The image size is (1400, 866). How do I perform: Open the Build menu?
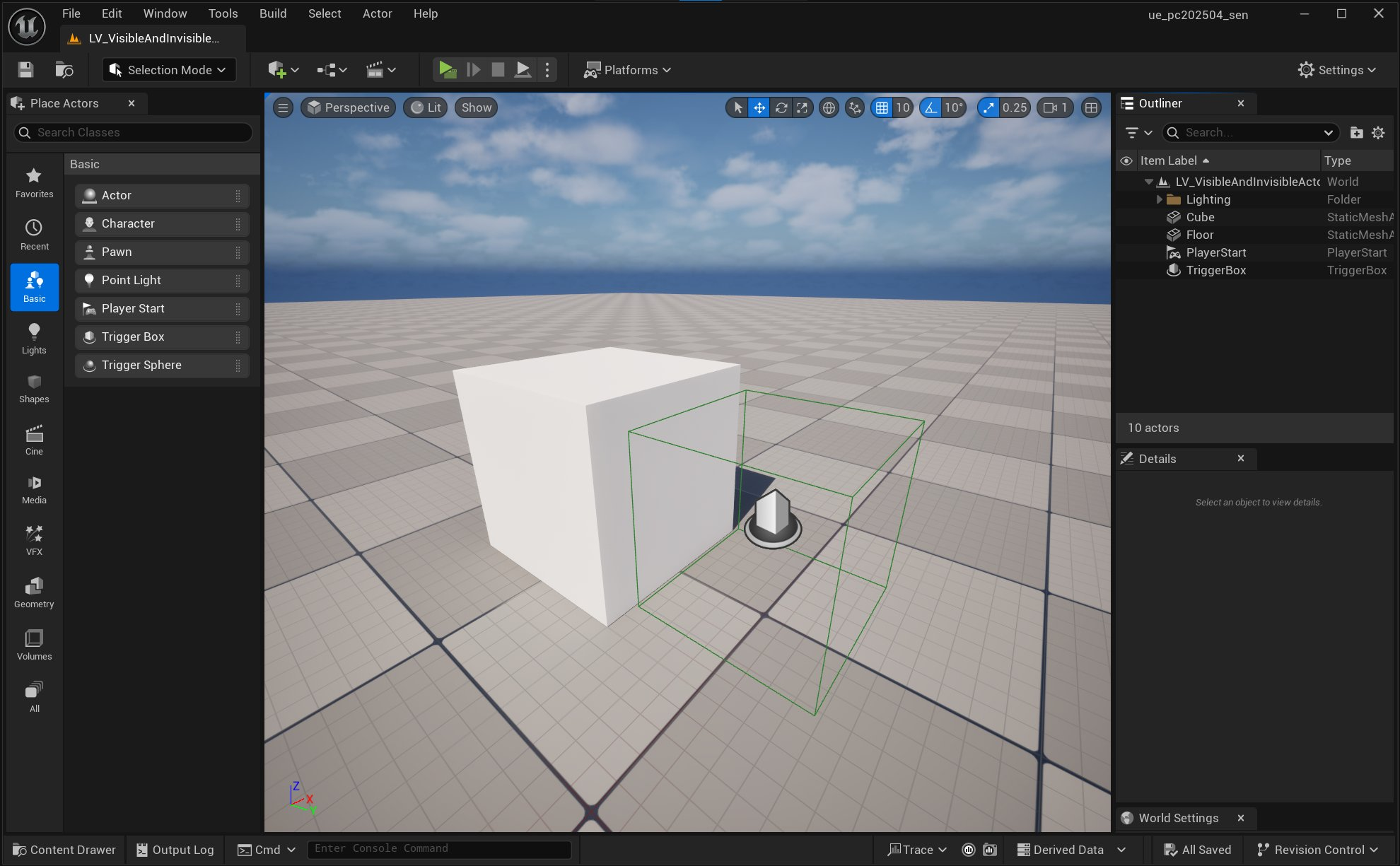(272, 13)
